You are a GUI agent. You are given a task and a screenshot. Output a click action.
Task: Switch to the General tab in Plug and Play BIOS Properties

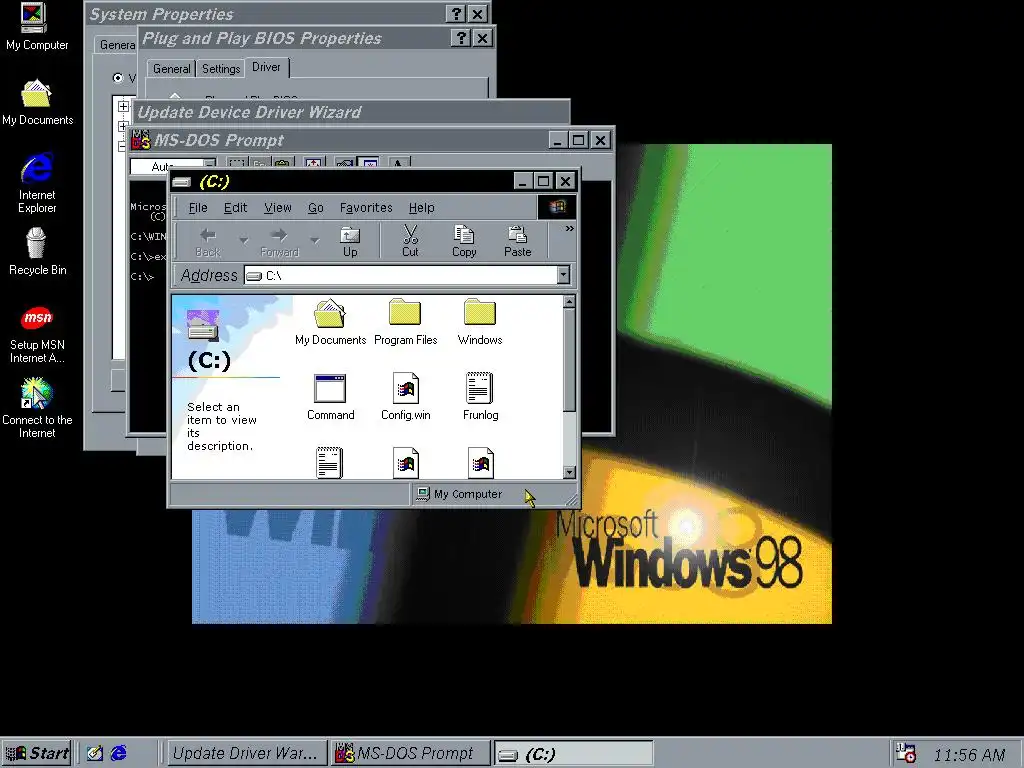[171, 69]
